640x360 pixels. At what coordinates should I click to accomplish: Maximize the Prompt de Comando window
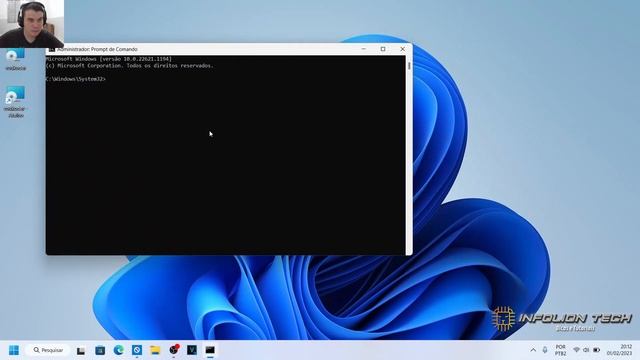[x=383, y=49]
